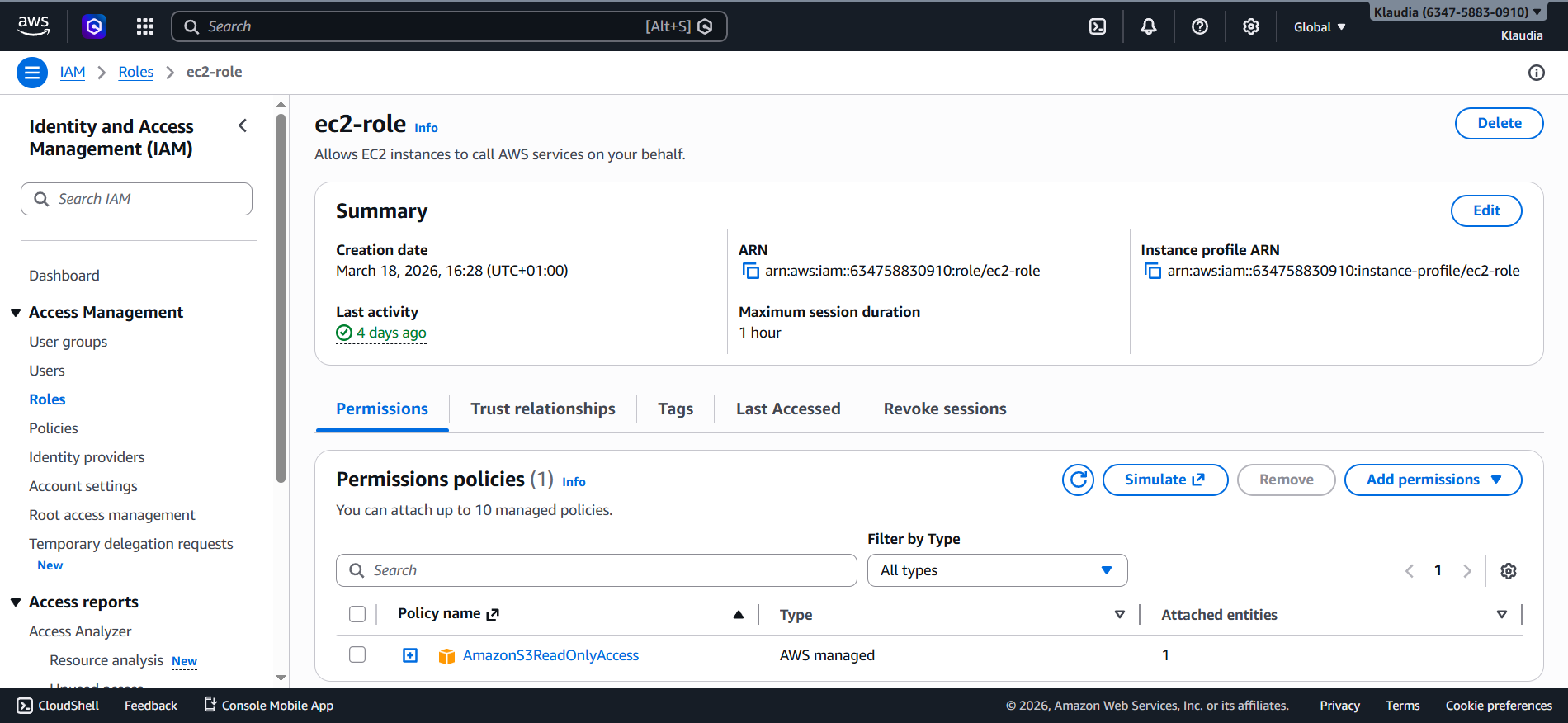Switch to the Tags tab
Screen dimensions: 1568x723
click(675, 409)
